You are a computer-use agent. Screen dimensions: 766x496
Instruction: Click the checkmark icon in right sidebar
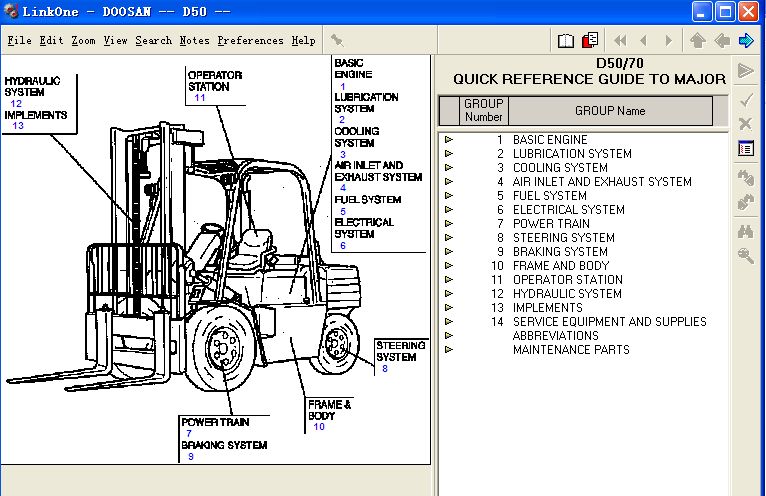[x=745, y=99]
